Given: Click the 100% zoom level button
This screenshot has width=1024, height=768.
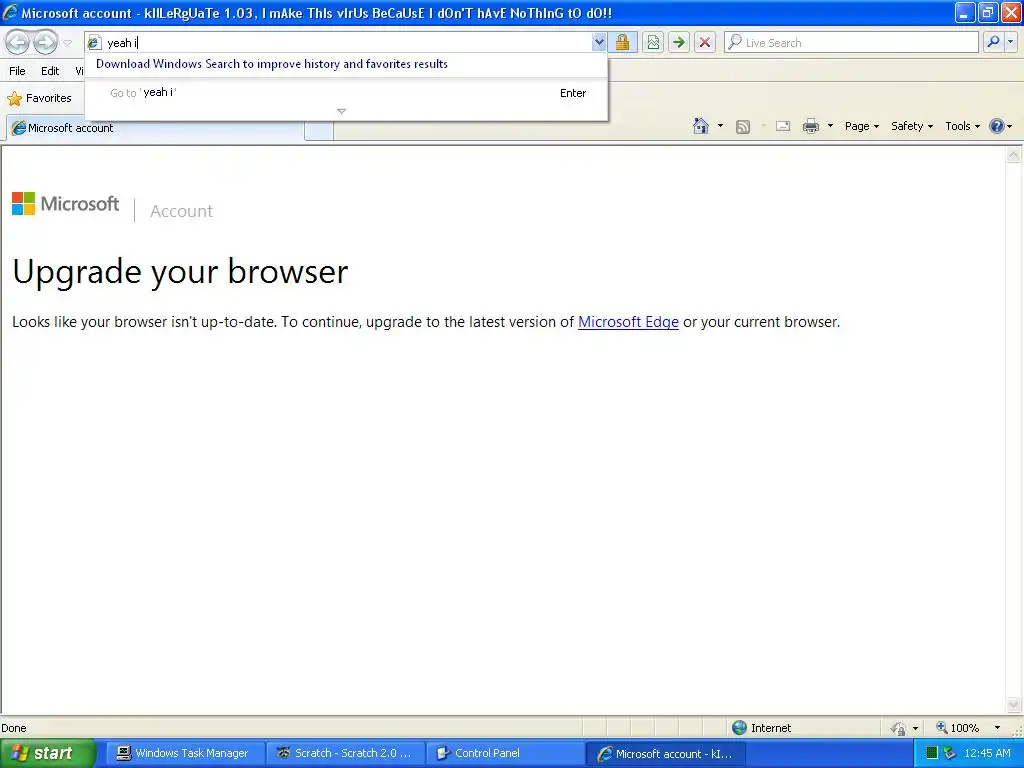Looking at the screenshot, I should 958,728.
